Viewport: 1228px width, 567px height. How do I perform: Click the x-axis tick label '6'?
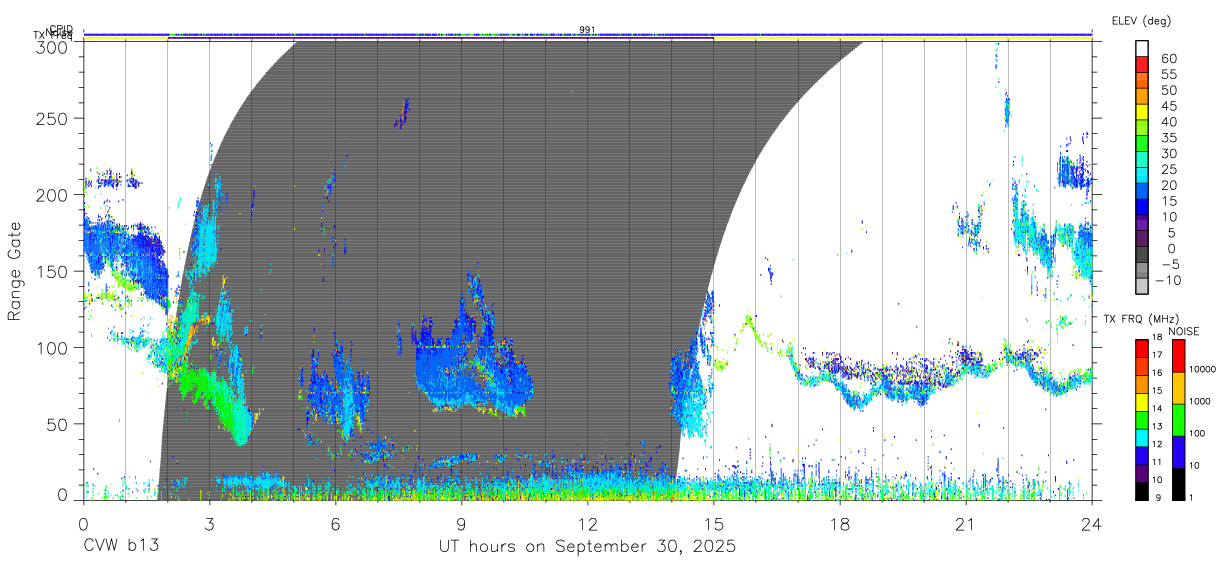click(x=335, y=524)
